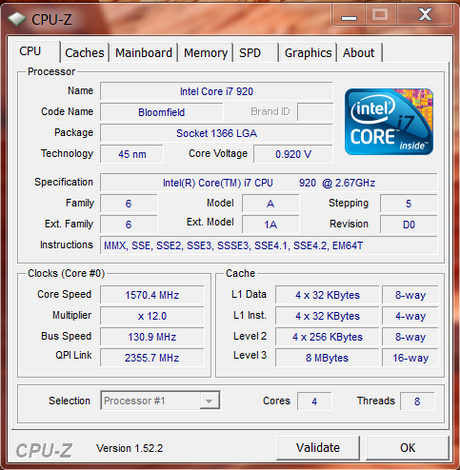Image resolution: width=460 pixels, height=470 pixels.
Task: Click the Code Name value Bloomfield
Action: 162,112
